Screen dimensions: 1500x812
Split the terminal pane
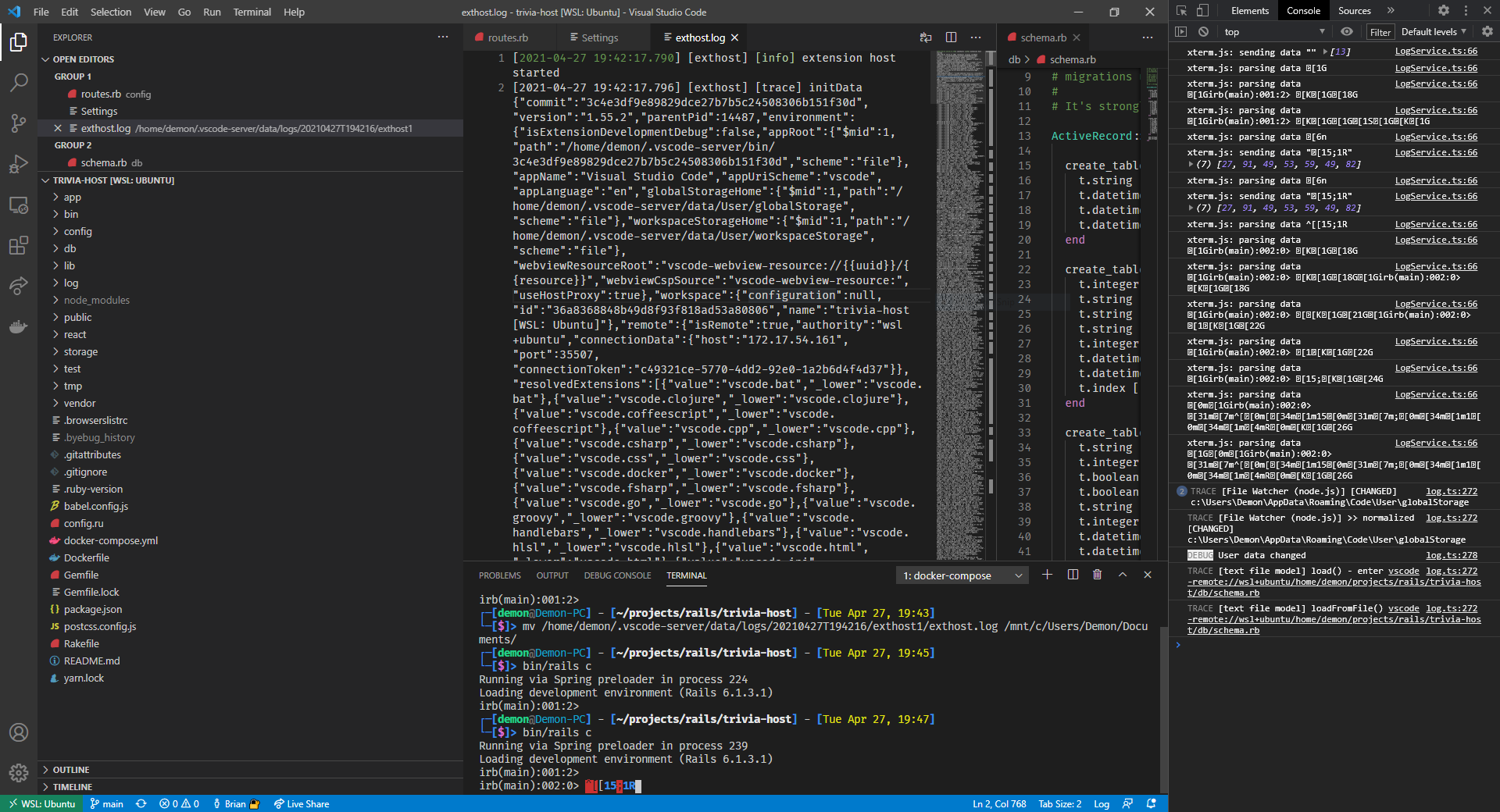tap(1072, 575)
